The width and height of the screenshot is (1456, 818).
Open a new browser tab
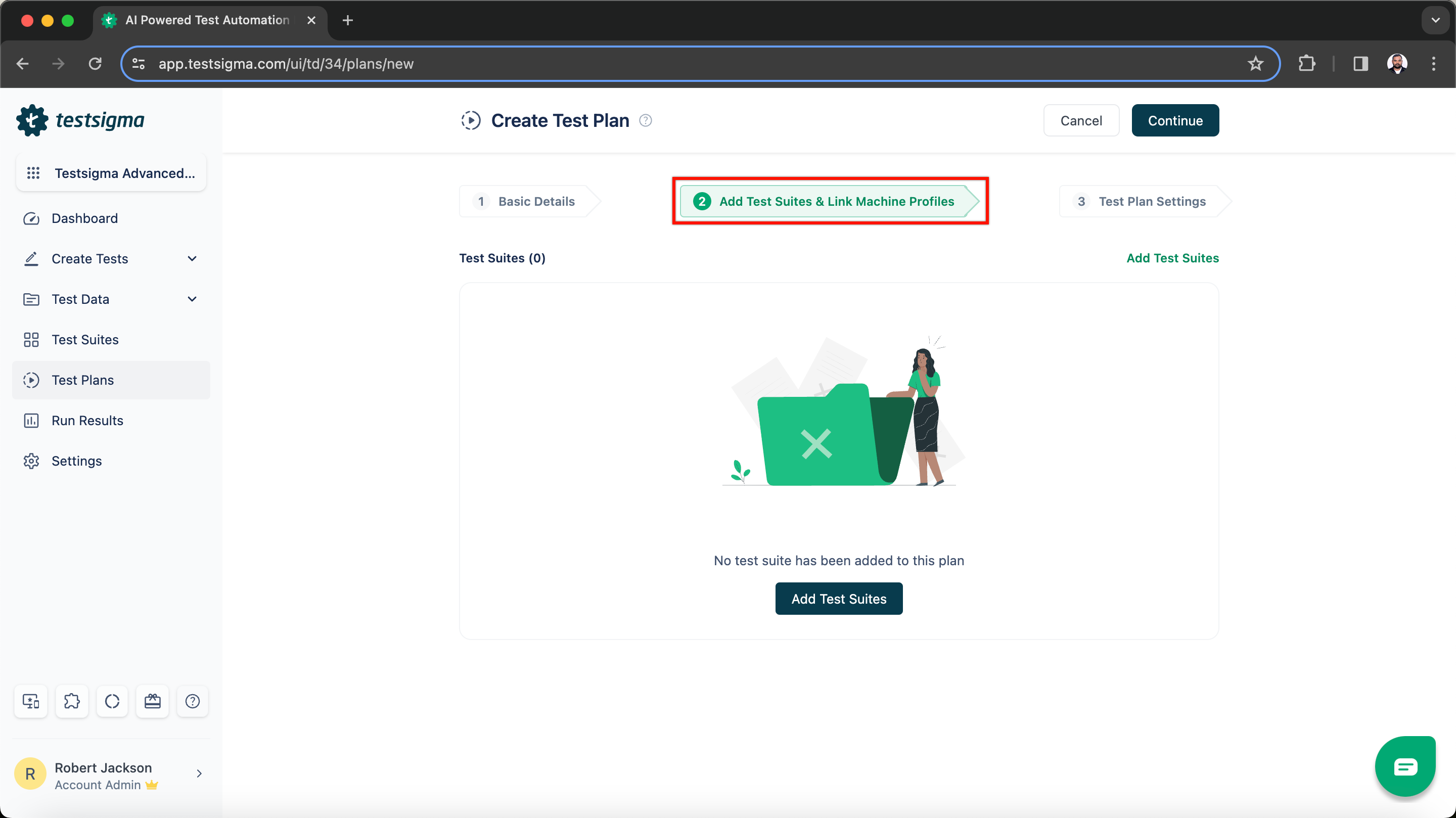(x=348, y=20)
